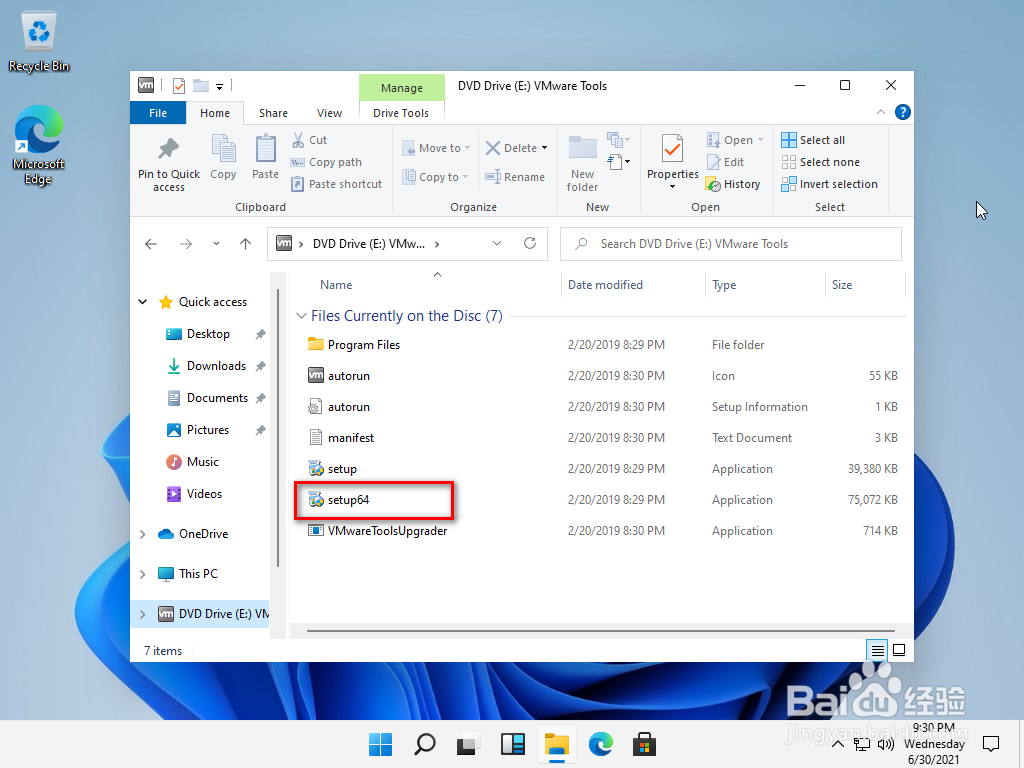This screenshot has width=1024, height=768.
Task: Expand the OneDrive tree node
Action: pos(143,534)
